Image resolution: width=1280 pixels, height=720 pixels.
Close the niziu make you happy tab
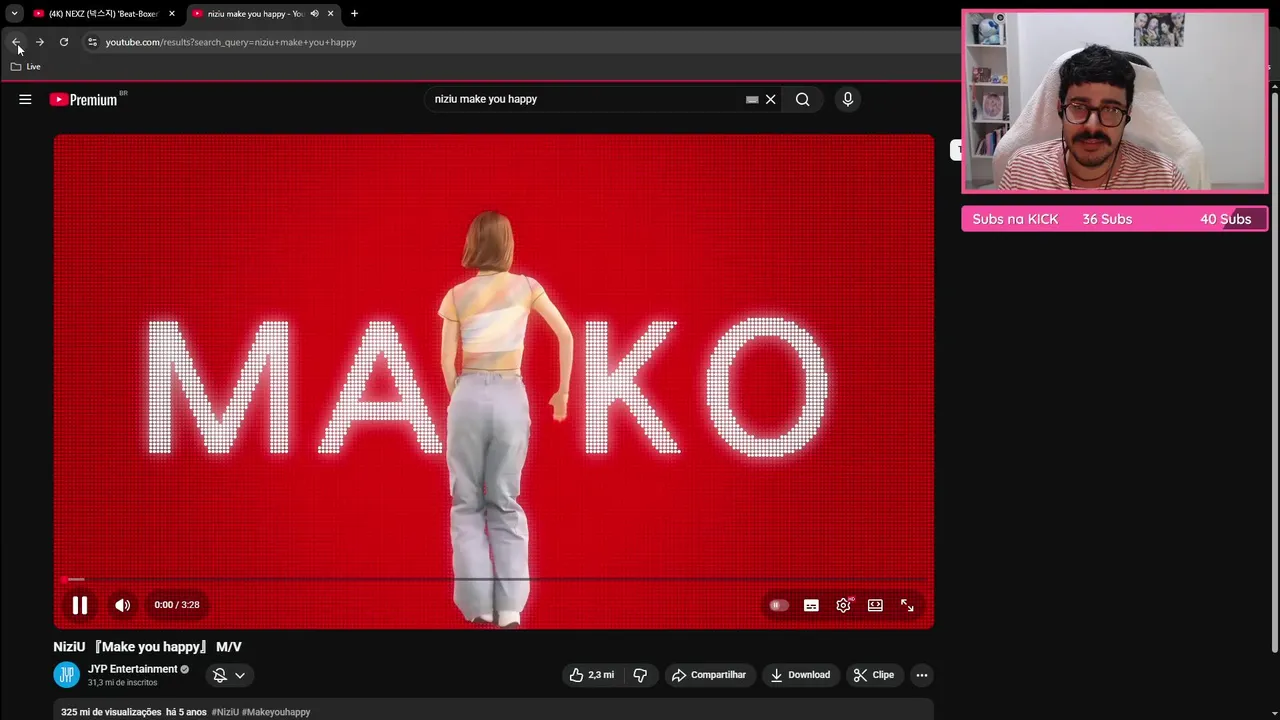[x=331, y=14]
